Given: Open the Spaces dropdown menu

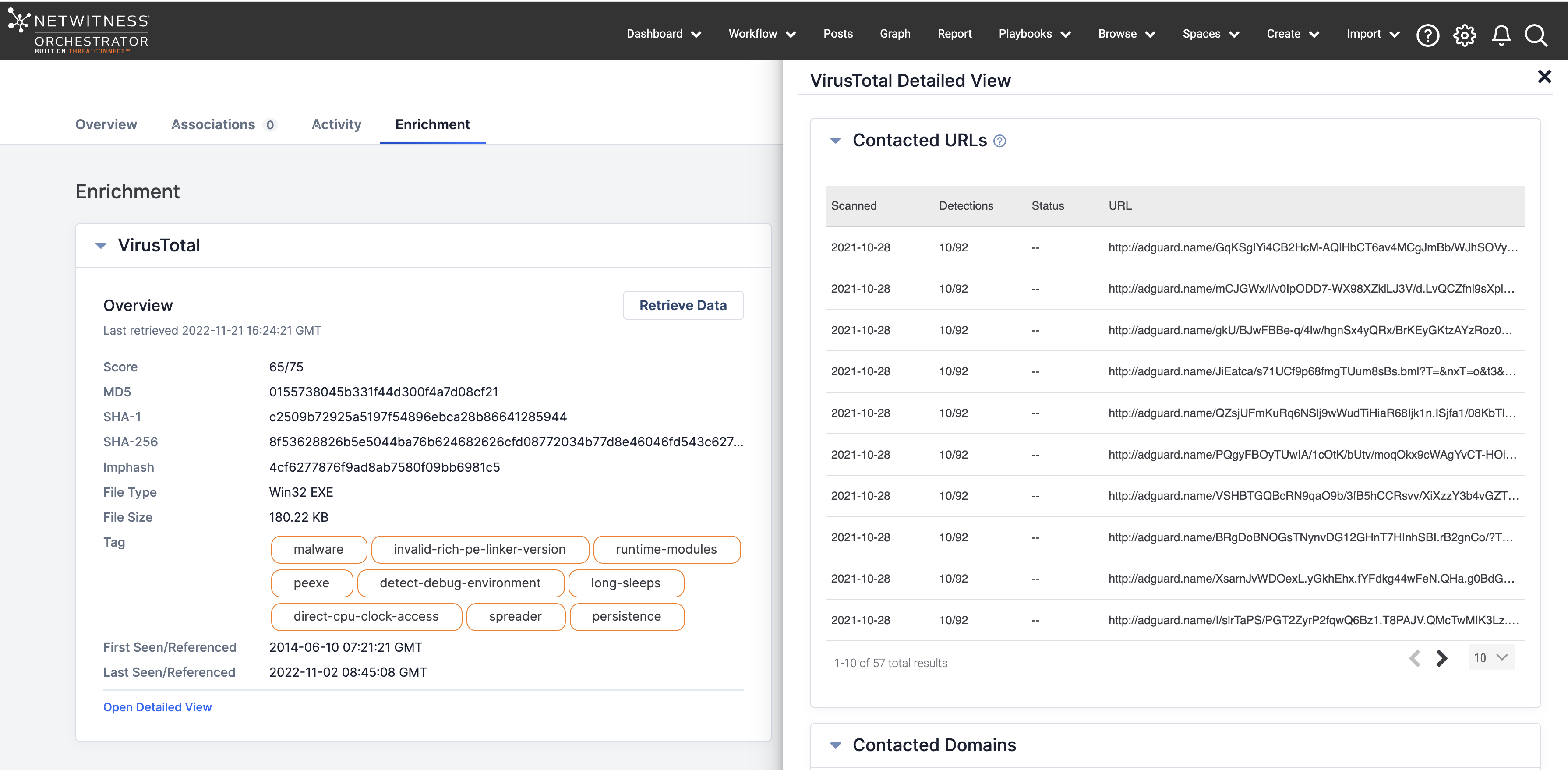Looking at the screenshot, I should click(1211, 34).
